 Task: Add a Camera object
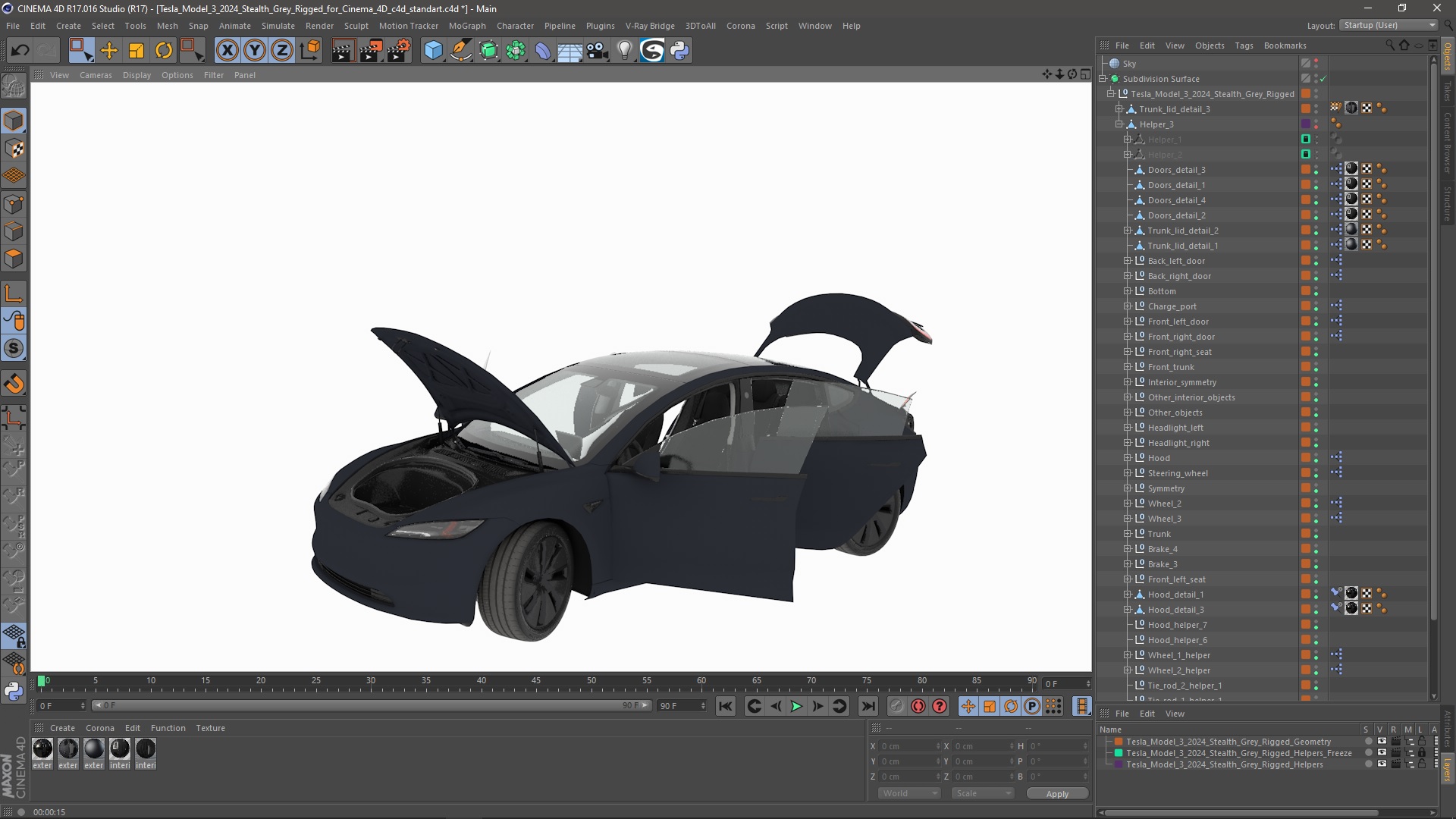click(598, 51)
